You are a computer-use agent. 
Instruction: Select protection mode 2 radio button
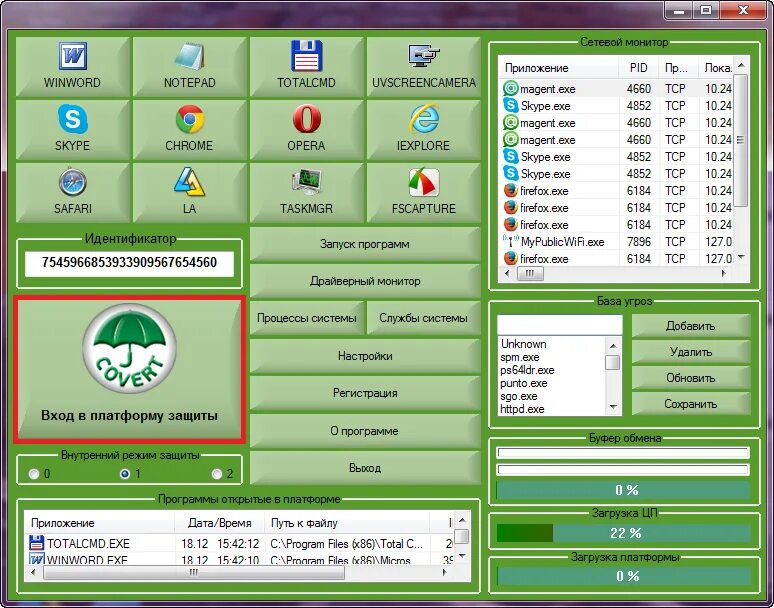pos(217,474)
